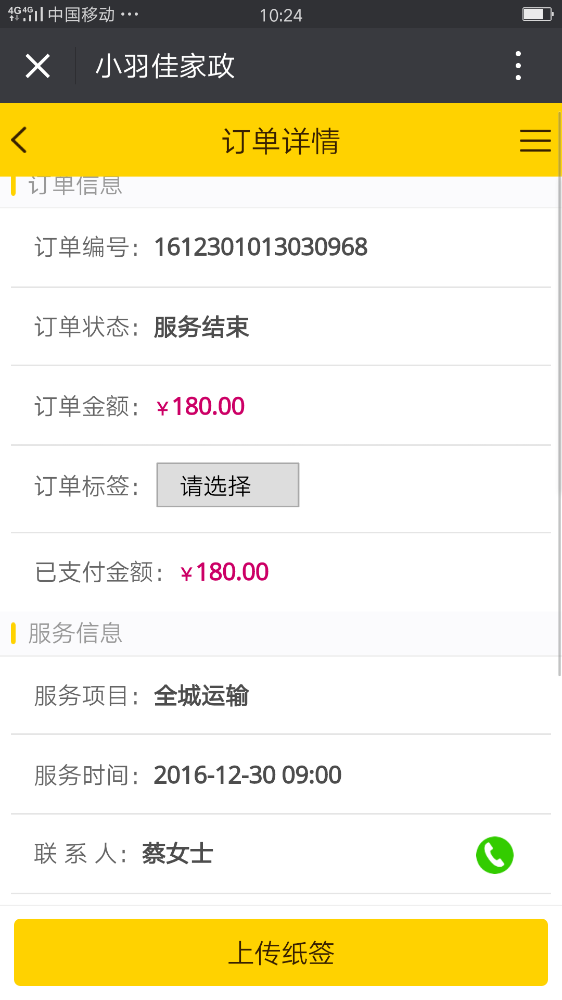Tap the 服务结束 order status

[x=202, y=327]
